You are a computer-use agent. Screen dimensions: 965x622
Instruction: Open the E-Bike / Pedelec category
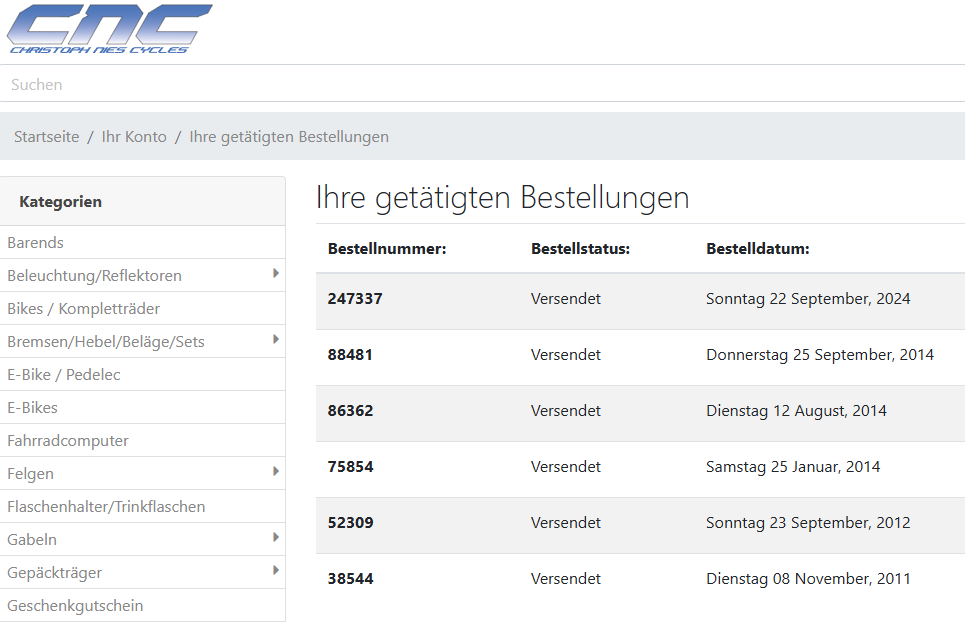coord(64,375)
